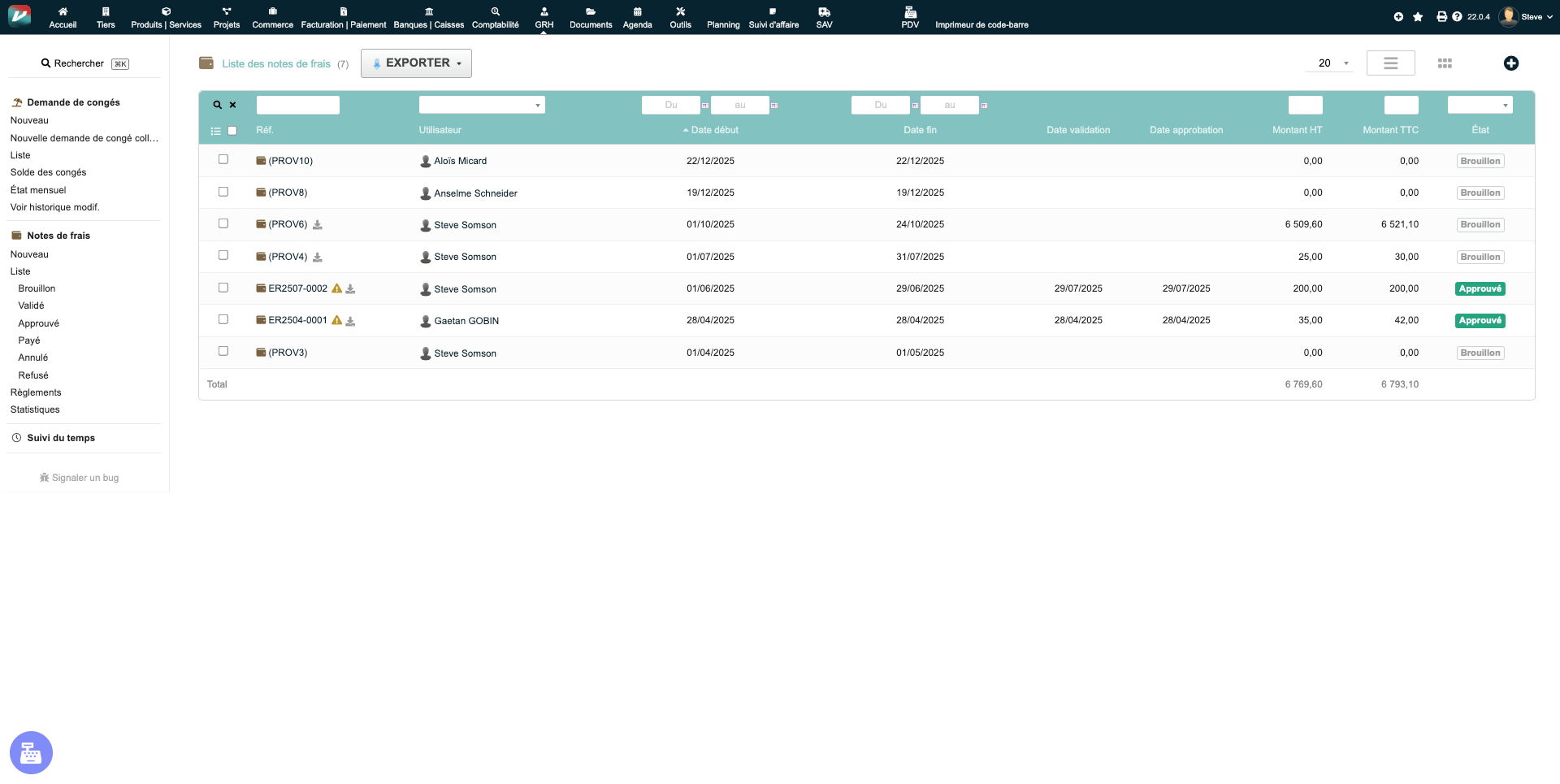Open user Steve Somson on PROV6 row
The image size is (1560, 784).
(465, 225)
